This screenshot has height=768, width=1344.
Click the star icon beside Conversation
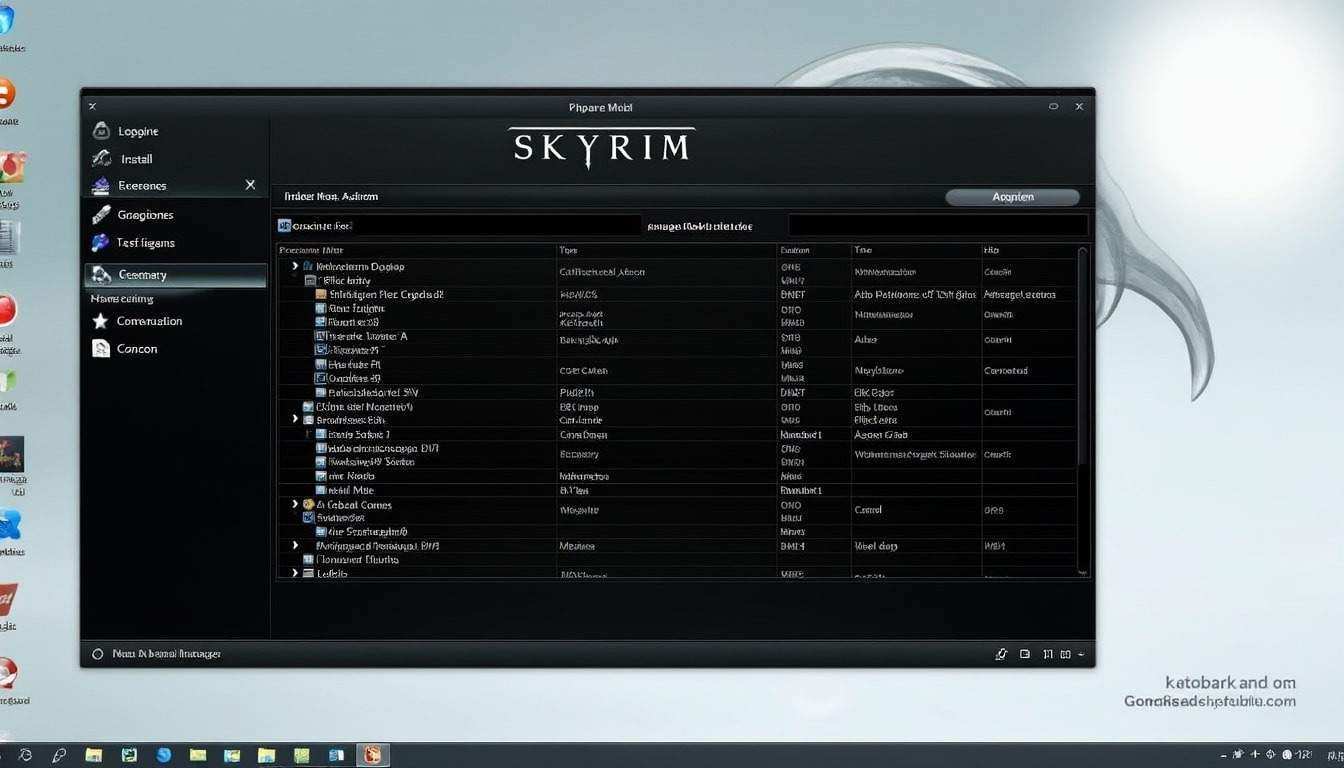[x=102, y=321]
